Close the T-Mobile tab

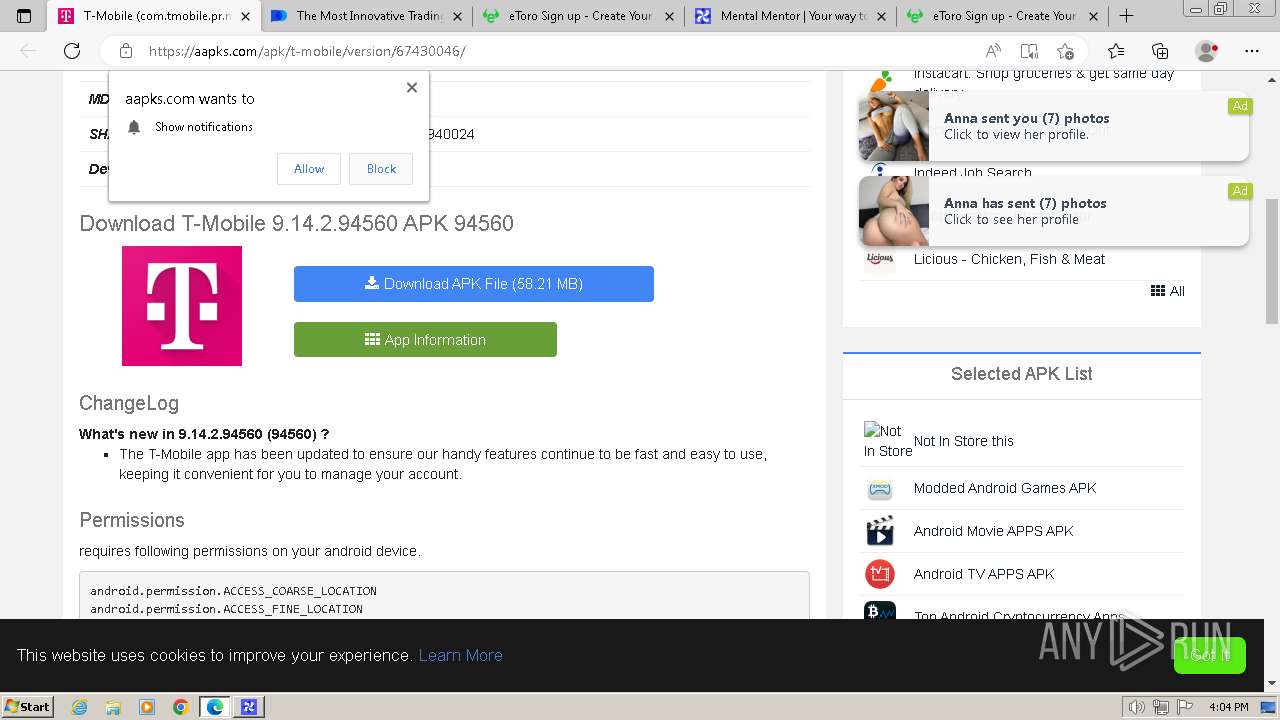(246, 16)
